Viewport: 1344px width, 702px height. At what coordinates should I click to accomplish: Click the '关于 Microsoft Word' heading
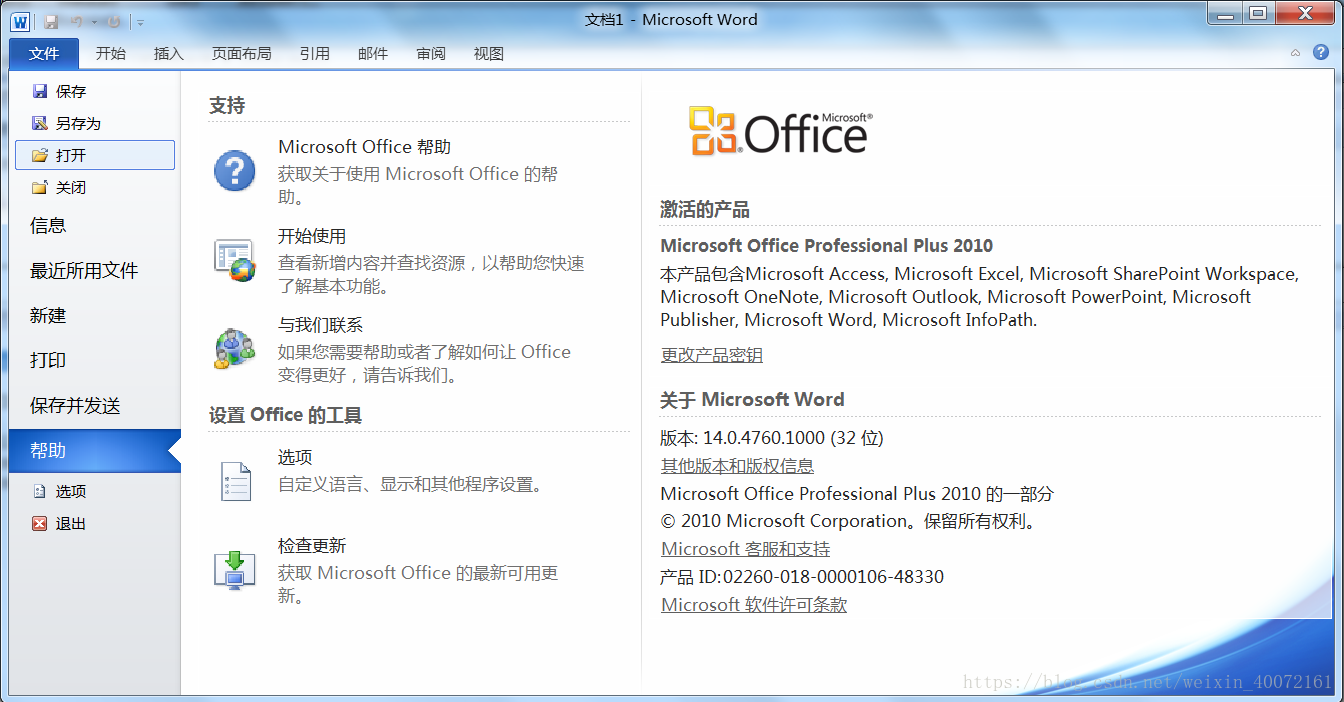[x=752, y=399]
